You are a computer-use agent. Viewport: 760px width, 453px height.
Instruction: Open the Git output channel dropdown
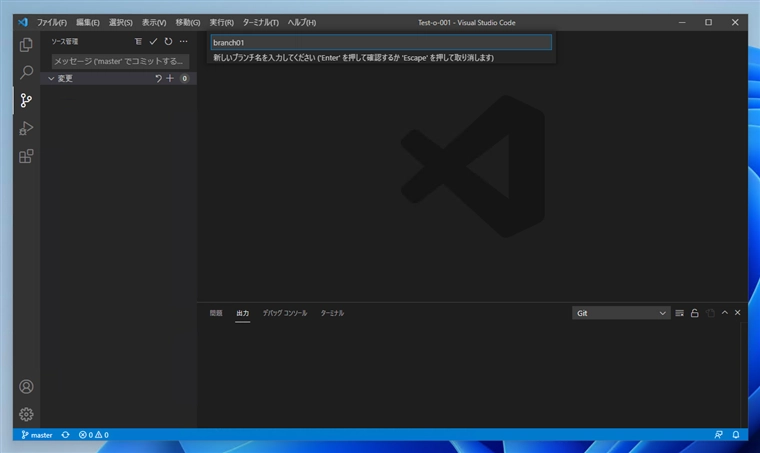[621, 313]
